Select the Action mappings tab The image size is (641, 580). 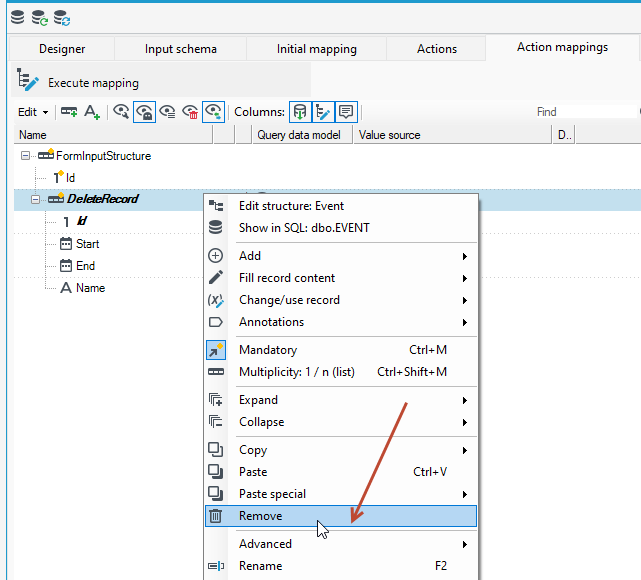click(x=562, y=47)
